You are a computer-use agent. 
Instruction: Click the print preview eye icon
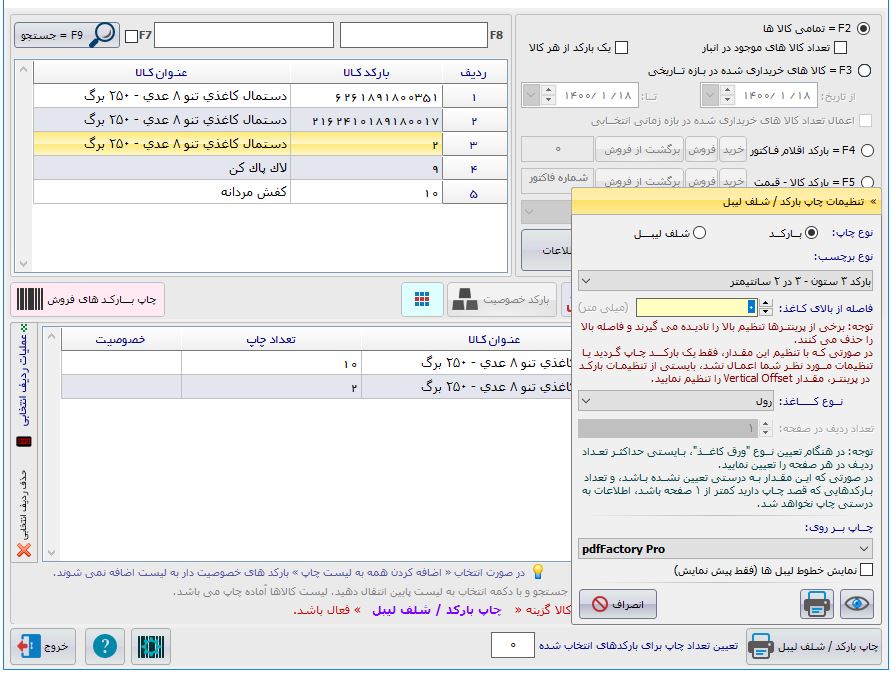[x=857, y=605]
